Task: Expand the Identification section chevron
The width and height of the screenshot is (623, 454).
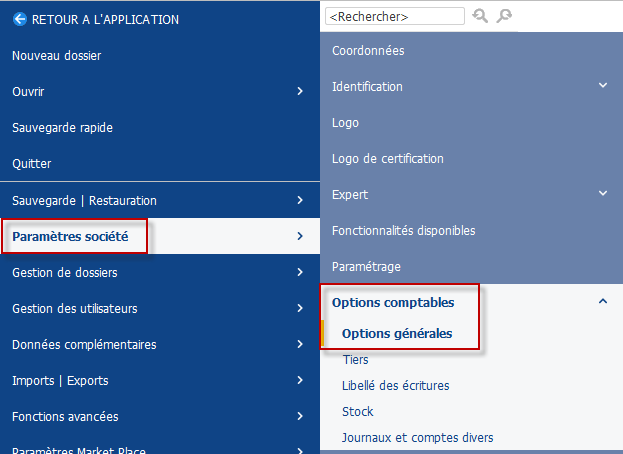Action: 602,86
